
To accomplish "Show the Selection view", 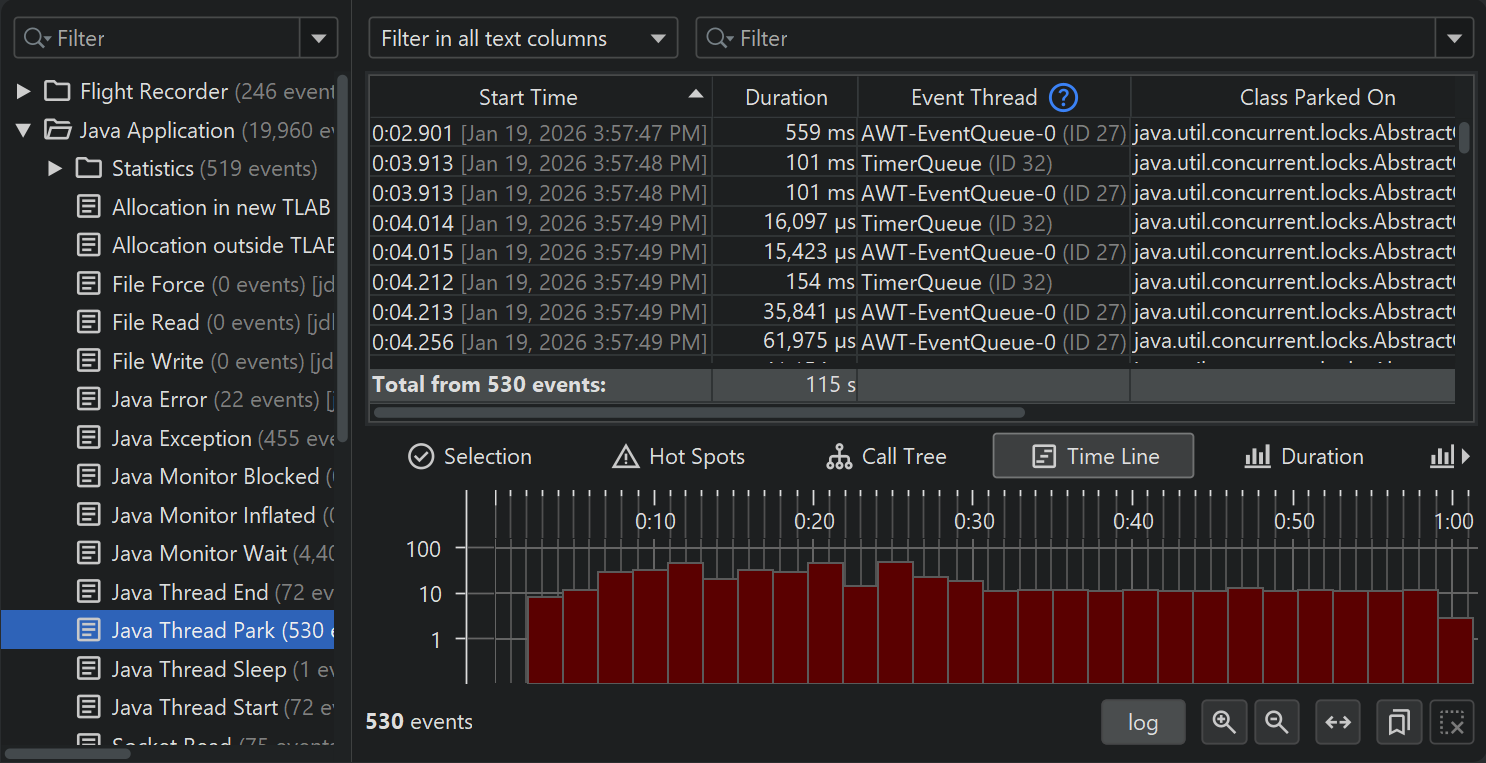I will click(x=470, y=457).
